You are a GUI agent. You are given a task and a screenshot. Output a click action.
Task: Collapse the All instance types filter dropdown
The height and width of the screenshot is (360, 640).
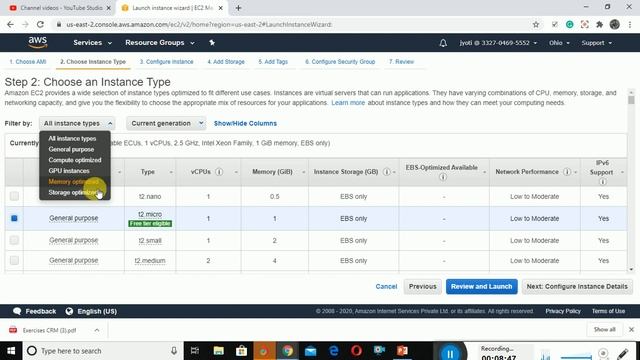(77, 123)
